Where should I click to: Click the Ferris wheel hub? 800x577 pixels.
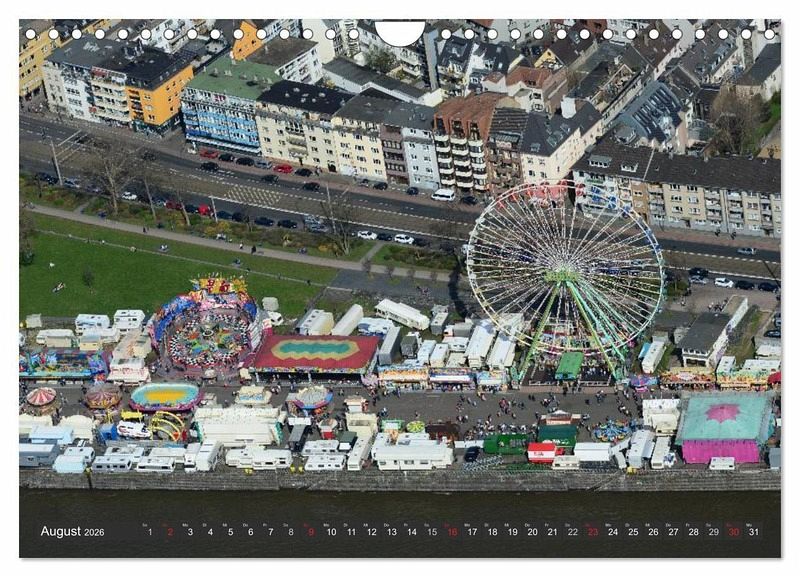[x=565, y=272]
